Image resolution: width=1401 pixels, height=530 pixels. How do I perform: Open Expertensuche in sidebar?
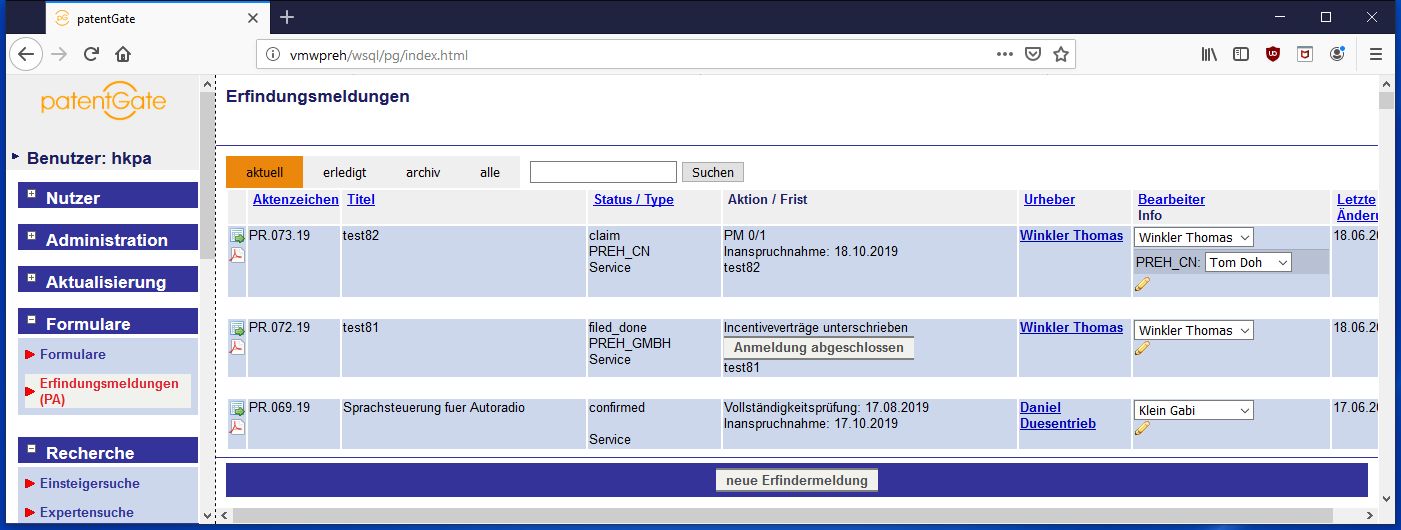pos(86,512)
